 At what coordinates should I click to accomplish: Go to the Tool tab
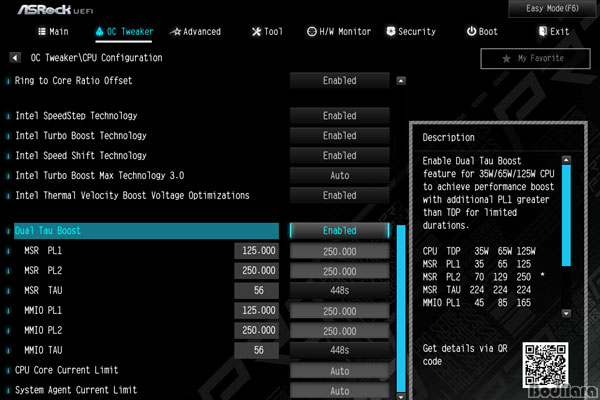pos(267,31)
